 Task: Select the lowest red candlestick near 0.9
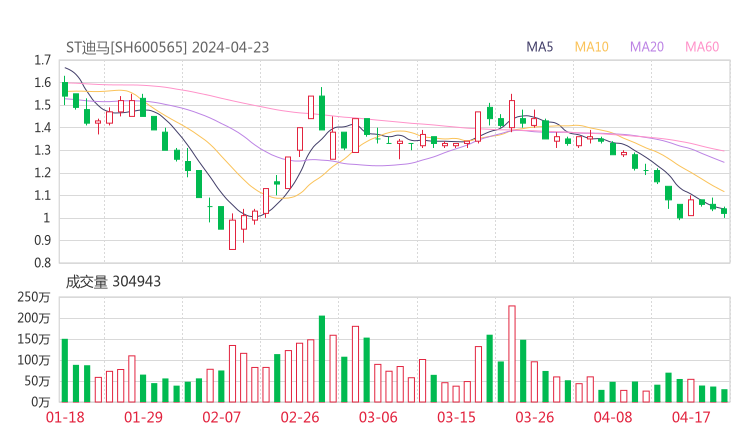pyautogui.click(x=232, y=232)
